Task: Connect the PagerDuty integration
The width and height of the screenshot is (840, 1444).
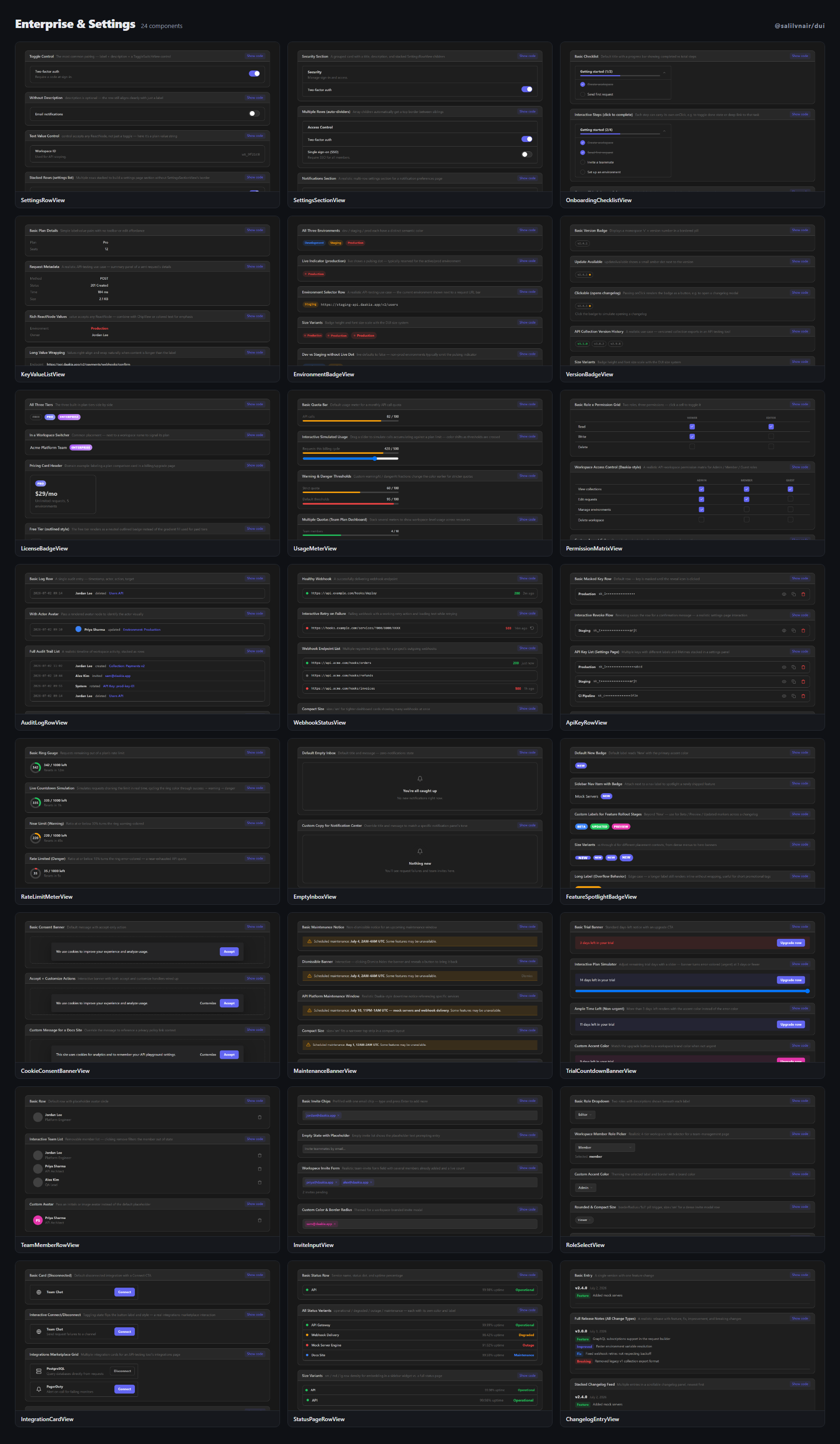Action: click(124, 1389)
